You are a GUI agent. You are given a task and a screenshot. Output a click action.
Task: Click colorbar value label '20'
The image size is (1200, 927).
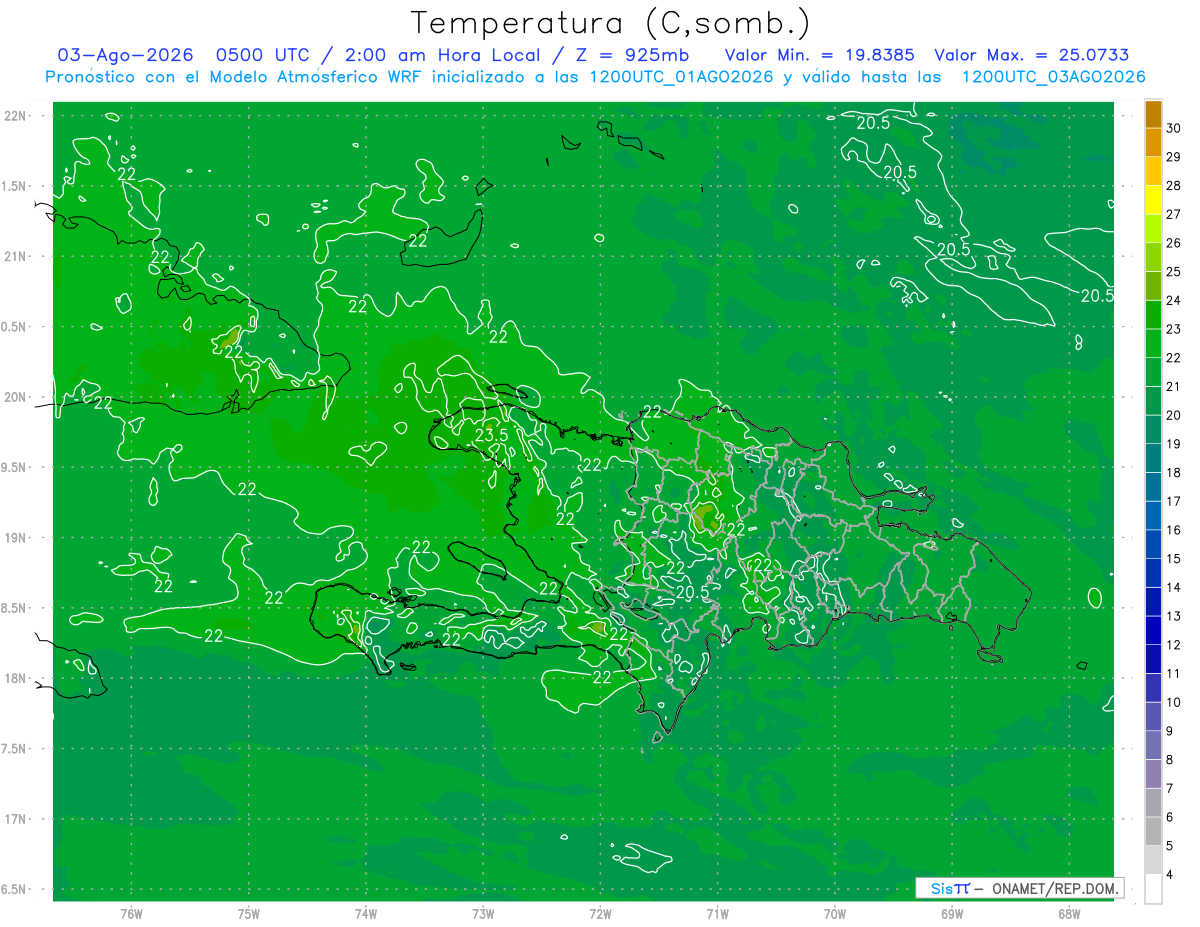(1174, 415)
